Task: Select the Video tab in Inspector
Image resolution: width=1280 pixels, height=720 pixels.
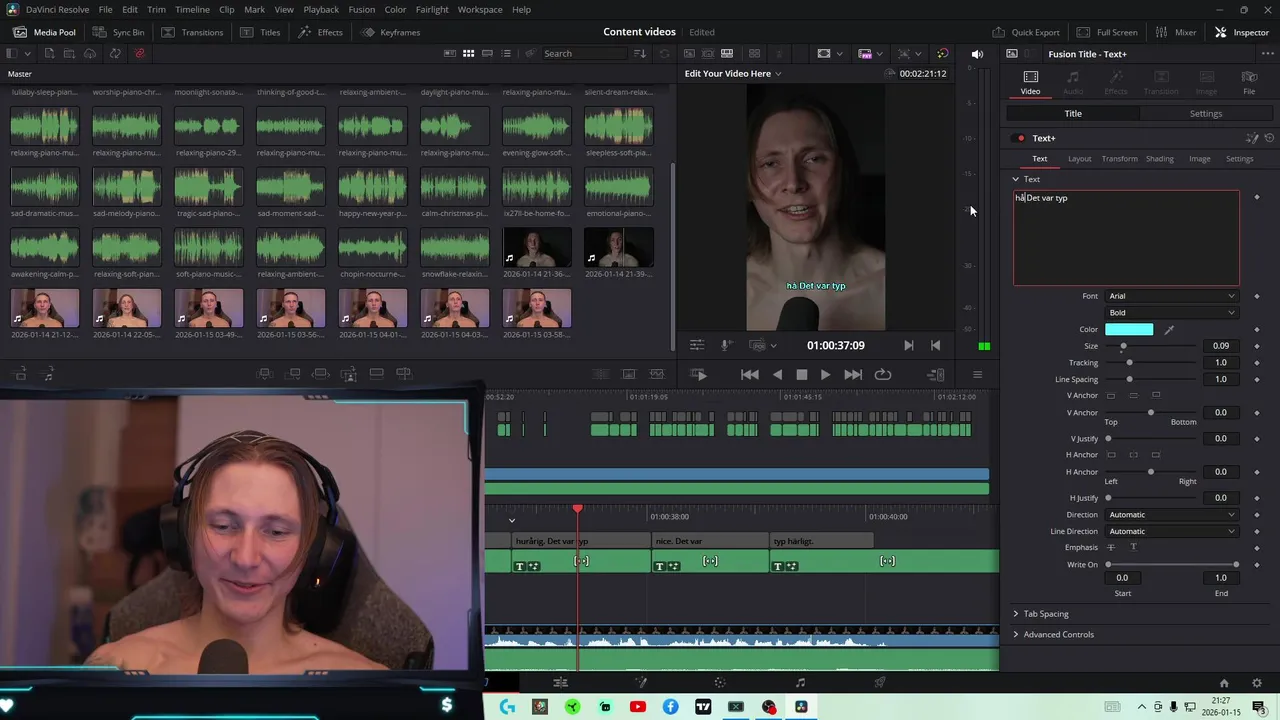Action: [1030, 83]
